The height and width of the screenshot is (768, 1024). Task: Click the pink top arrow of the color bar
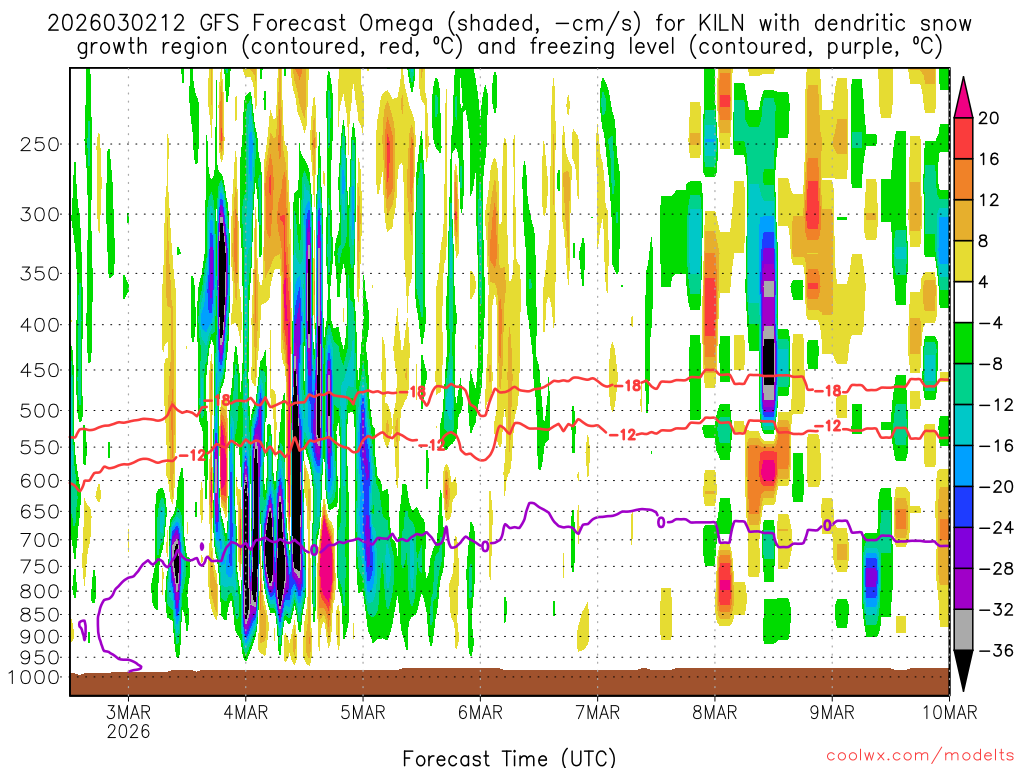963,99
